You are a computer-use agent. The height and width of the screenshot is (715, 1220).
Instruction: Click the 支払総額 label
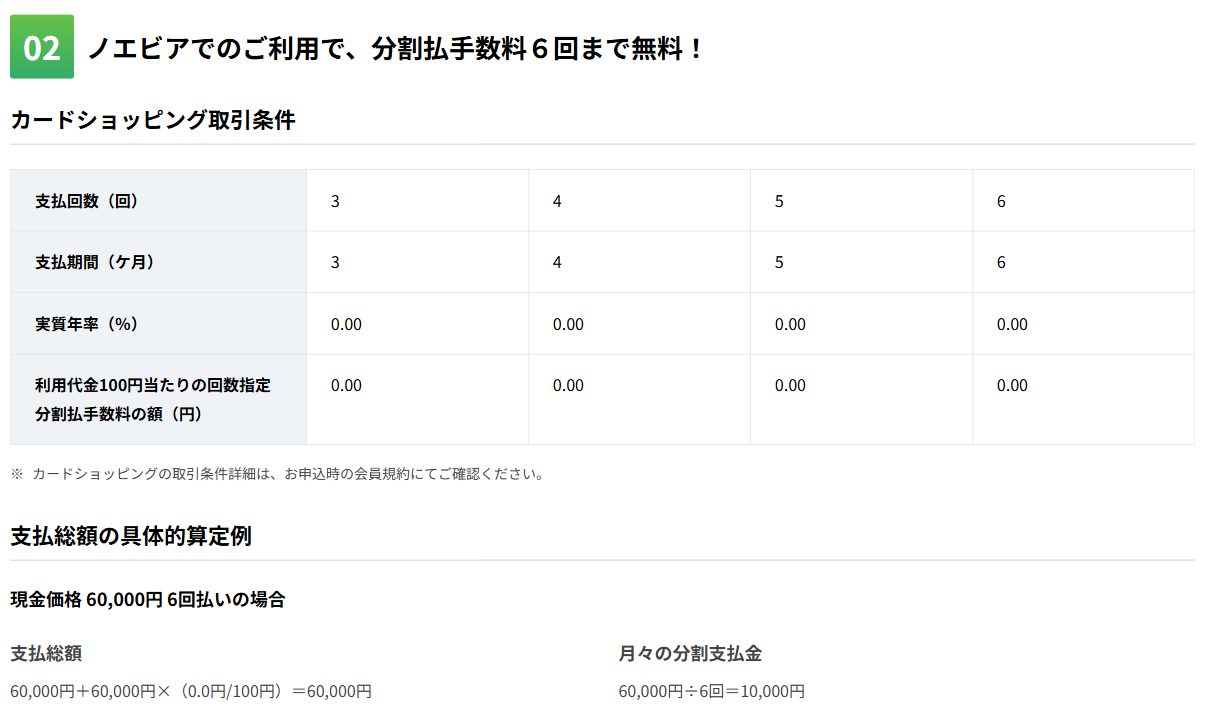[46, 654]
